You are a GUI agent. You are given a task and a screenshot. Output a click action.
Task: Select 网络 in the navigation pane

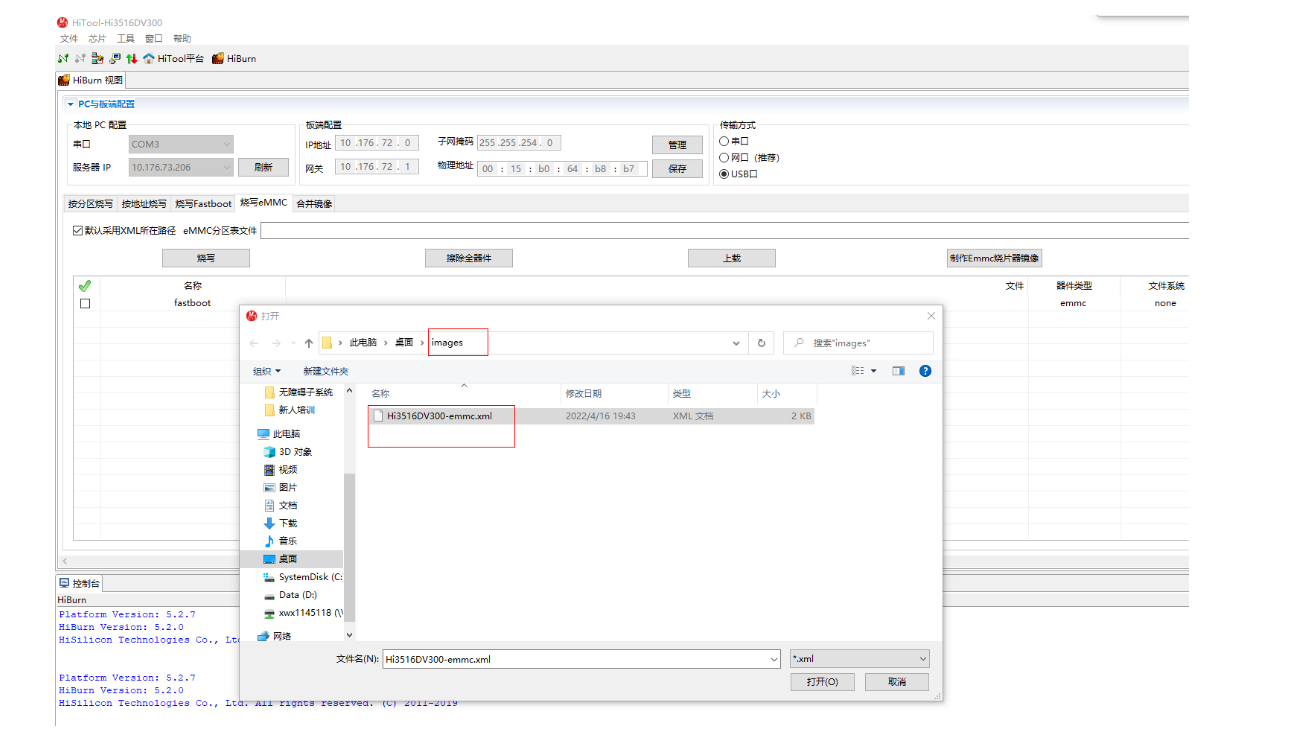pos(273,636)
